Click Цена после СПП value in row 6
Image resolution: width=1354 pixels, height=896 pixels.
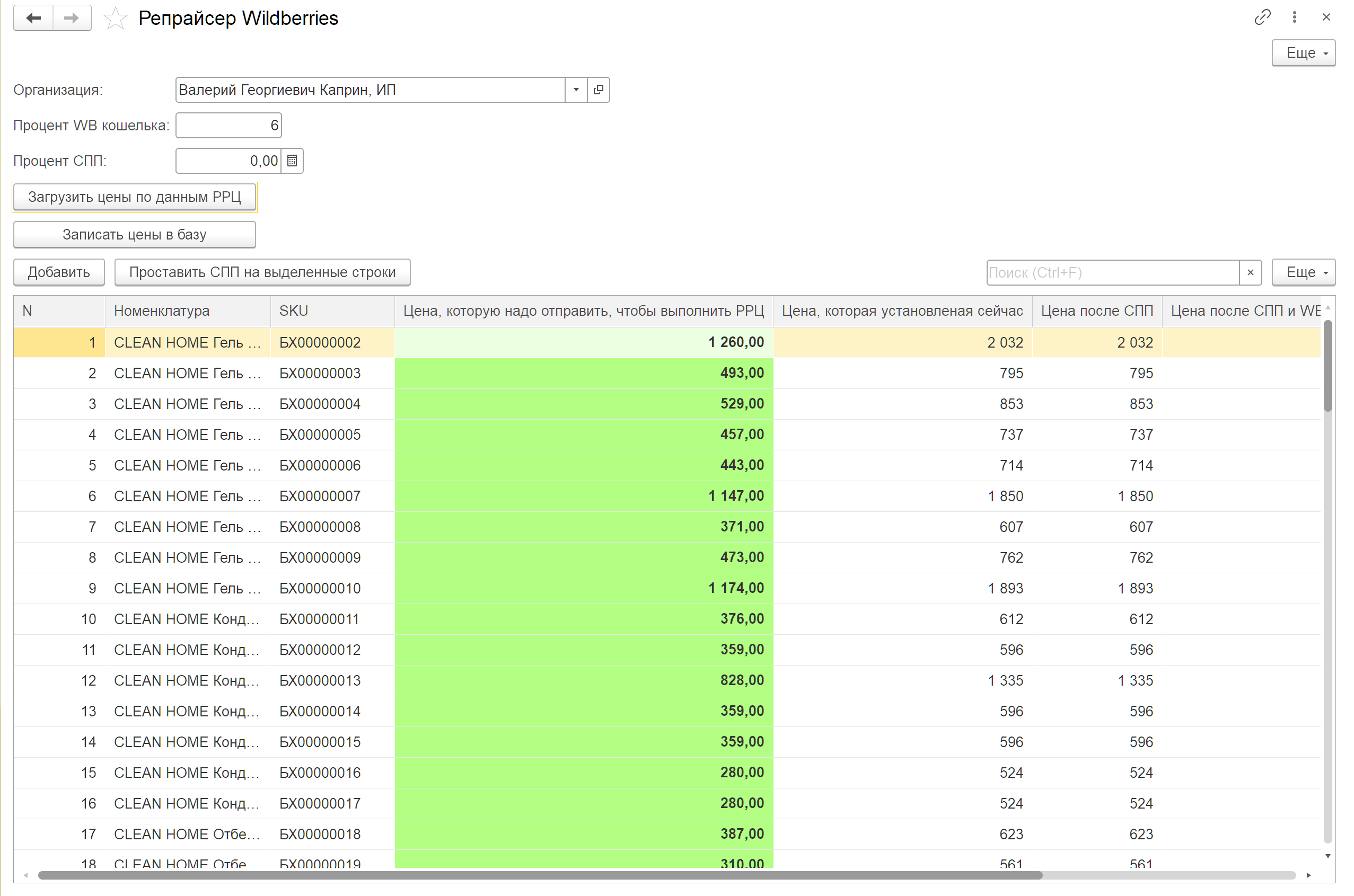1097,496
